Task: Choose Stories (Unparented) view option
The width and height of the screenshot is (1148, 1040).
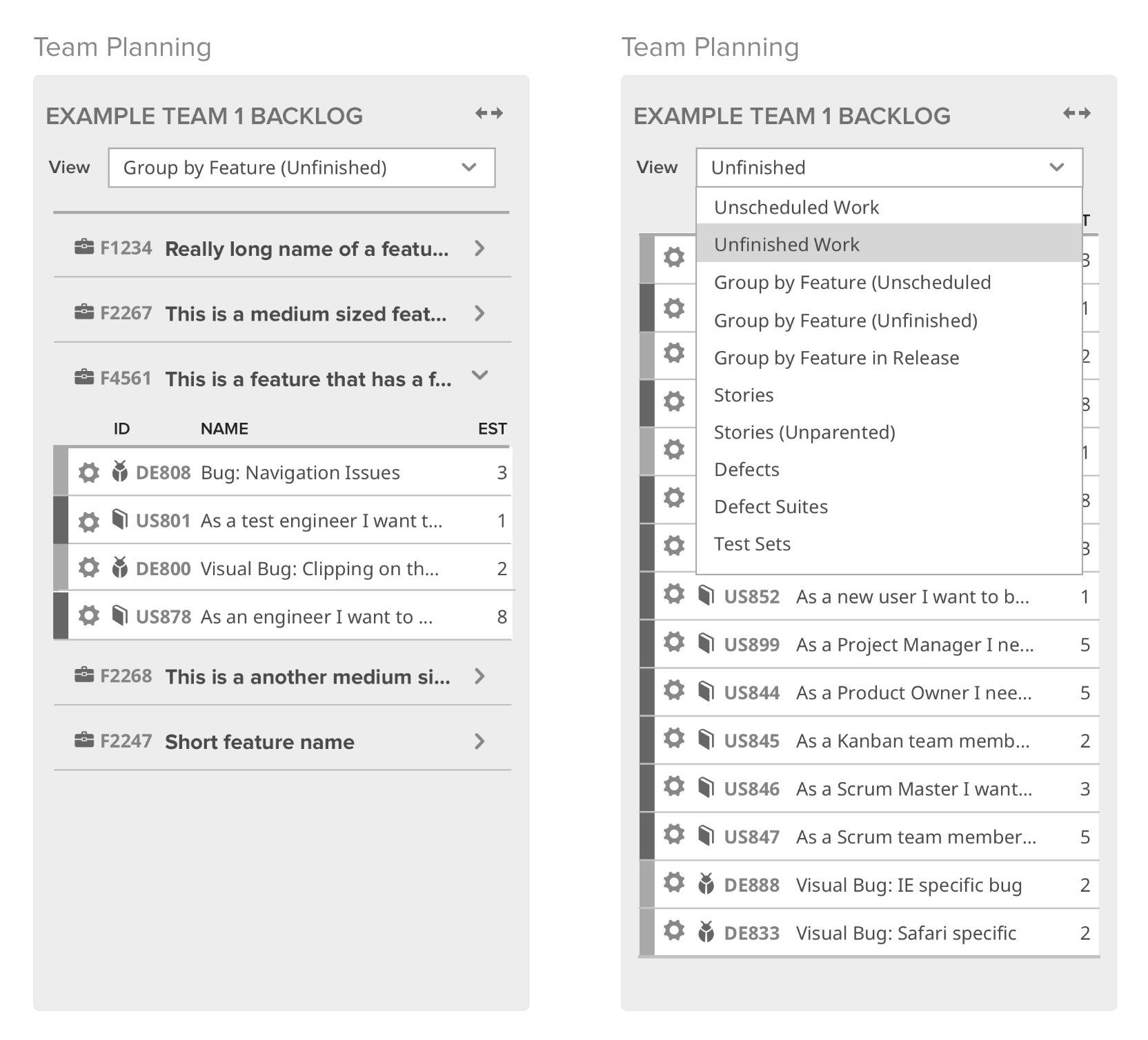Action: (804, 432)
